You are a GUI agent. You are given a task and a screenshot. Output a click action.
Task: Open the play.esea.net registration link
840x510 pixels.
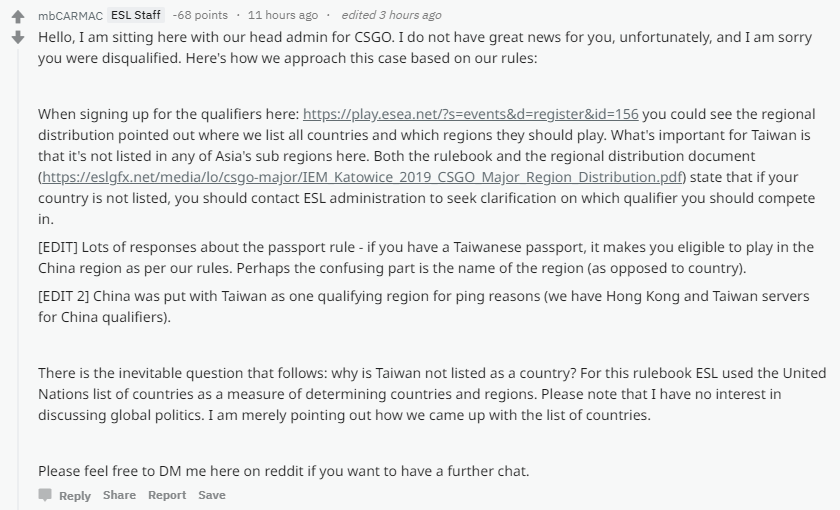[x=470, y=114]
